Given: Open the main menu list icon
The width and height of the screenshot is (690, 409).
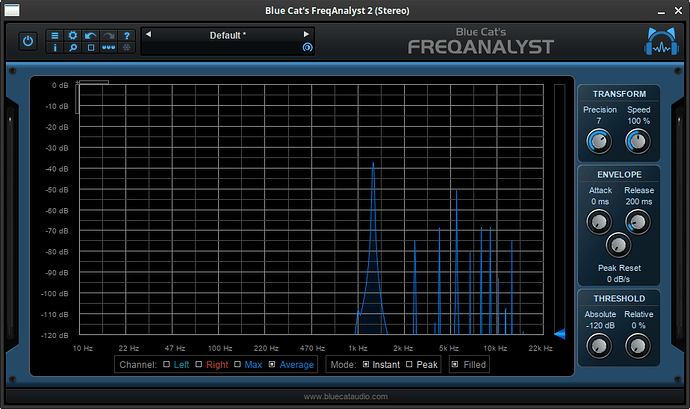Looking at the screenshot, I should pyautogui.click(x=55, y=35).
